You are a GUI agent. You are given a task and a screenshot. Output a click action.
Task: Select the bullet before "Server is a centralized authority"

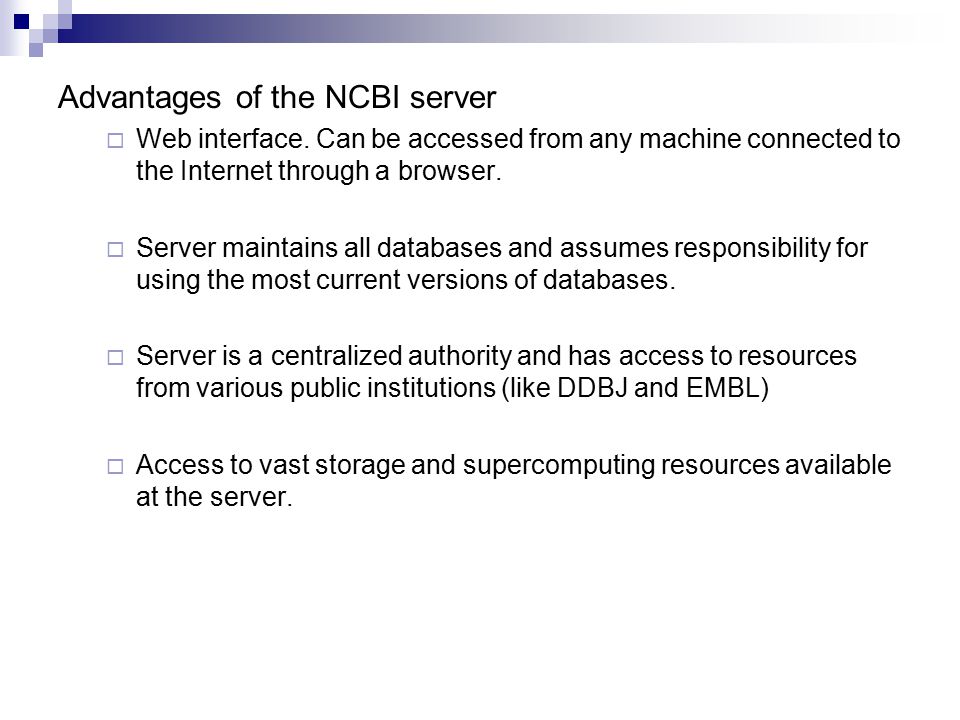[x=115, y=357]
